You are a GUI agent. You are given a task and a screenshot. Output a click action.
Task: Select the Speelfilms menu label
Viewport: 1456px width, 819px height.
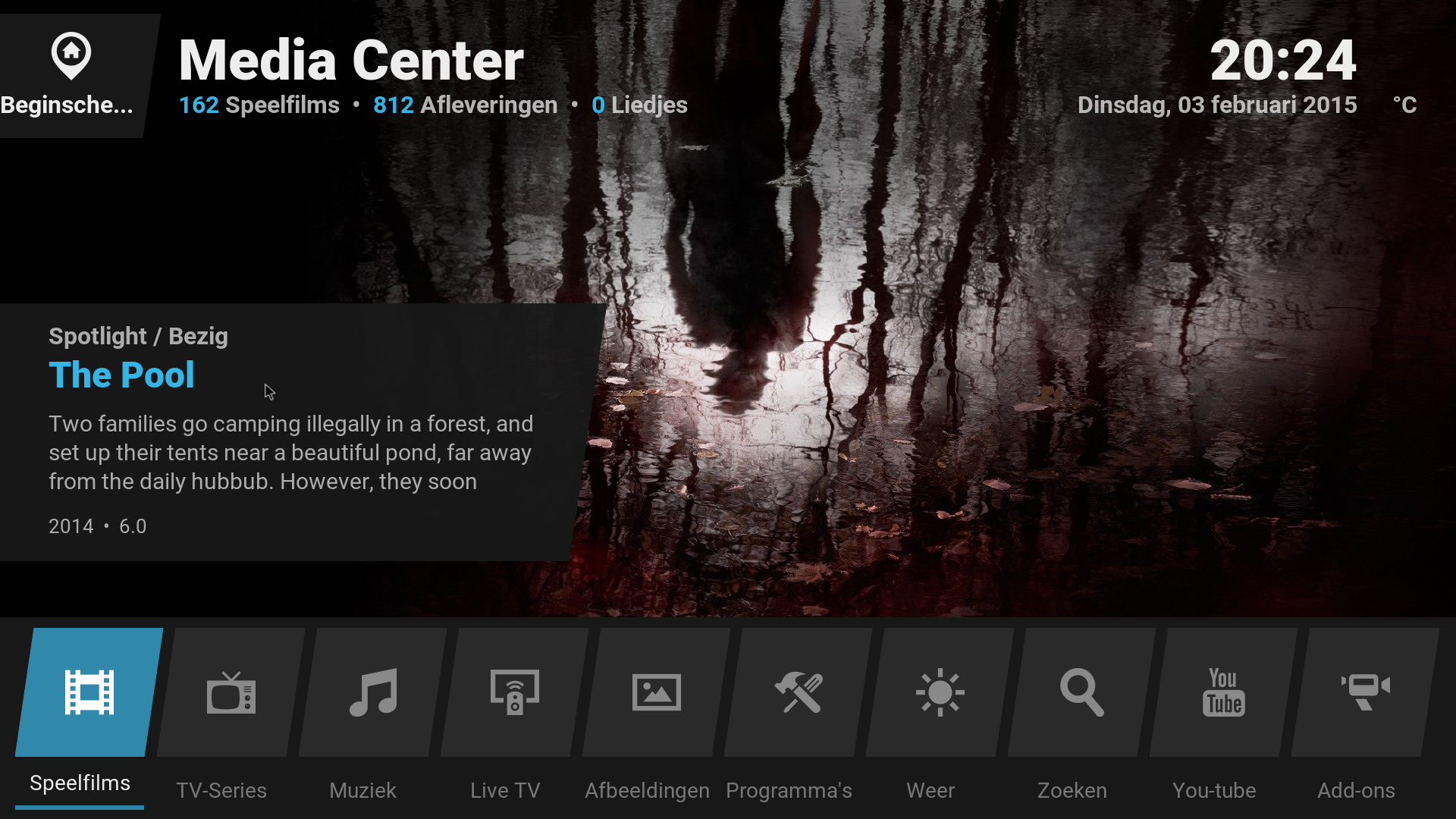pos(80,783)
